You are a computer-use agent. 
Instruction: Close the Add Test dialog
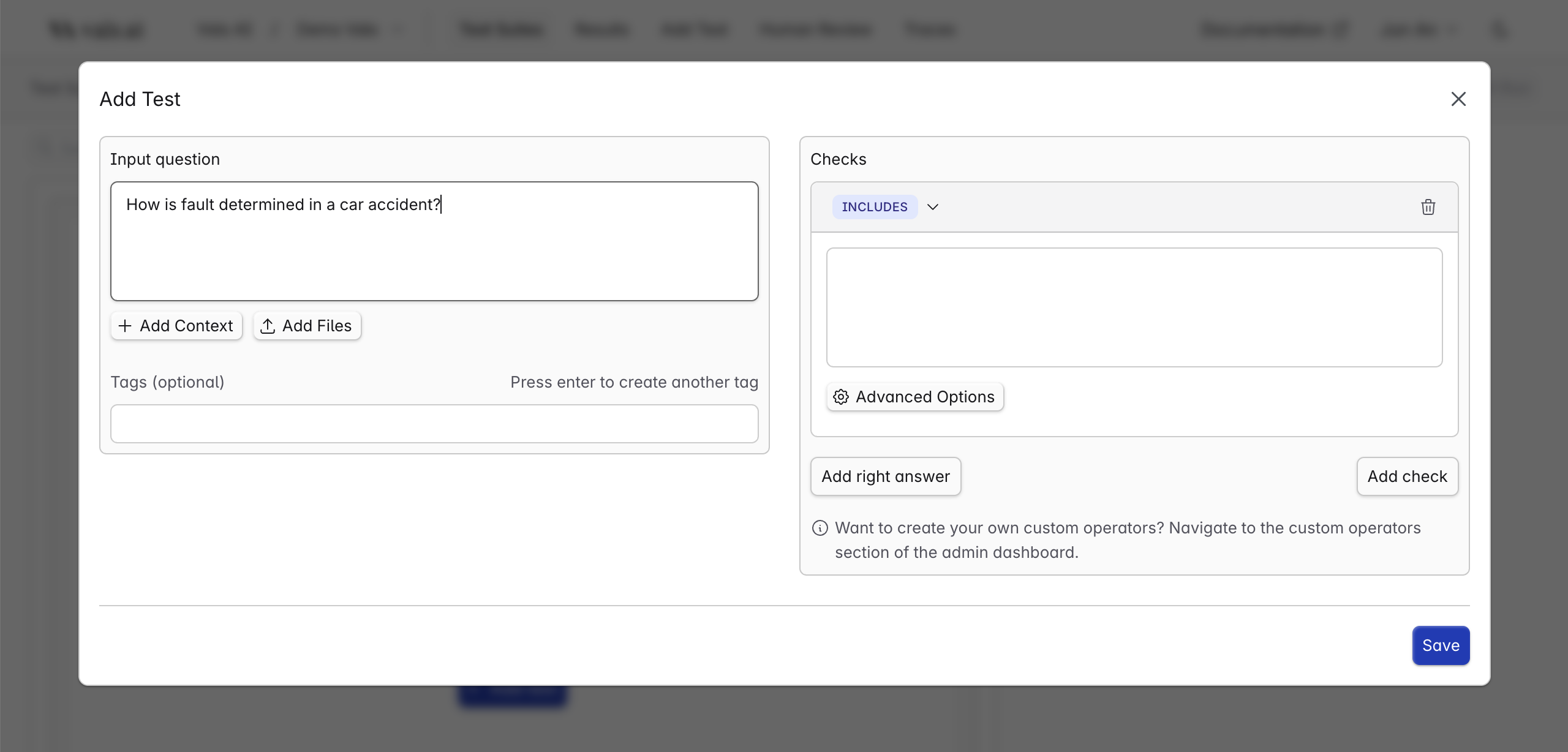(1458, 99)
